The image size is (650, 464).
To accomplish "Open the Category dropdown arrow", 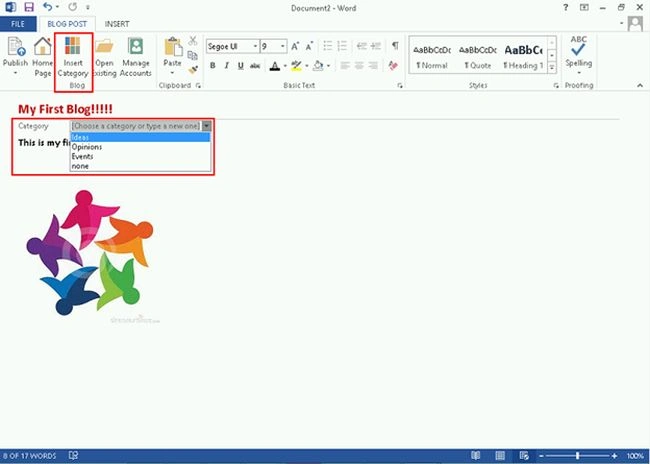I will (206, 126).
